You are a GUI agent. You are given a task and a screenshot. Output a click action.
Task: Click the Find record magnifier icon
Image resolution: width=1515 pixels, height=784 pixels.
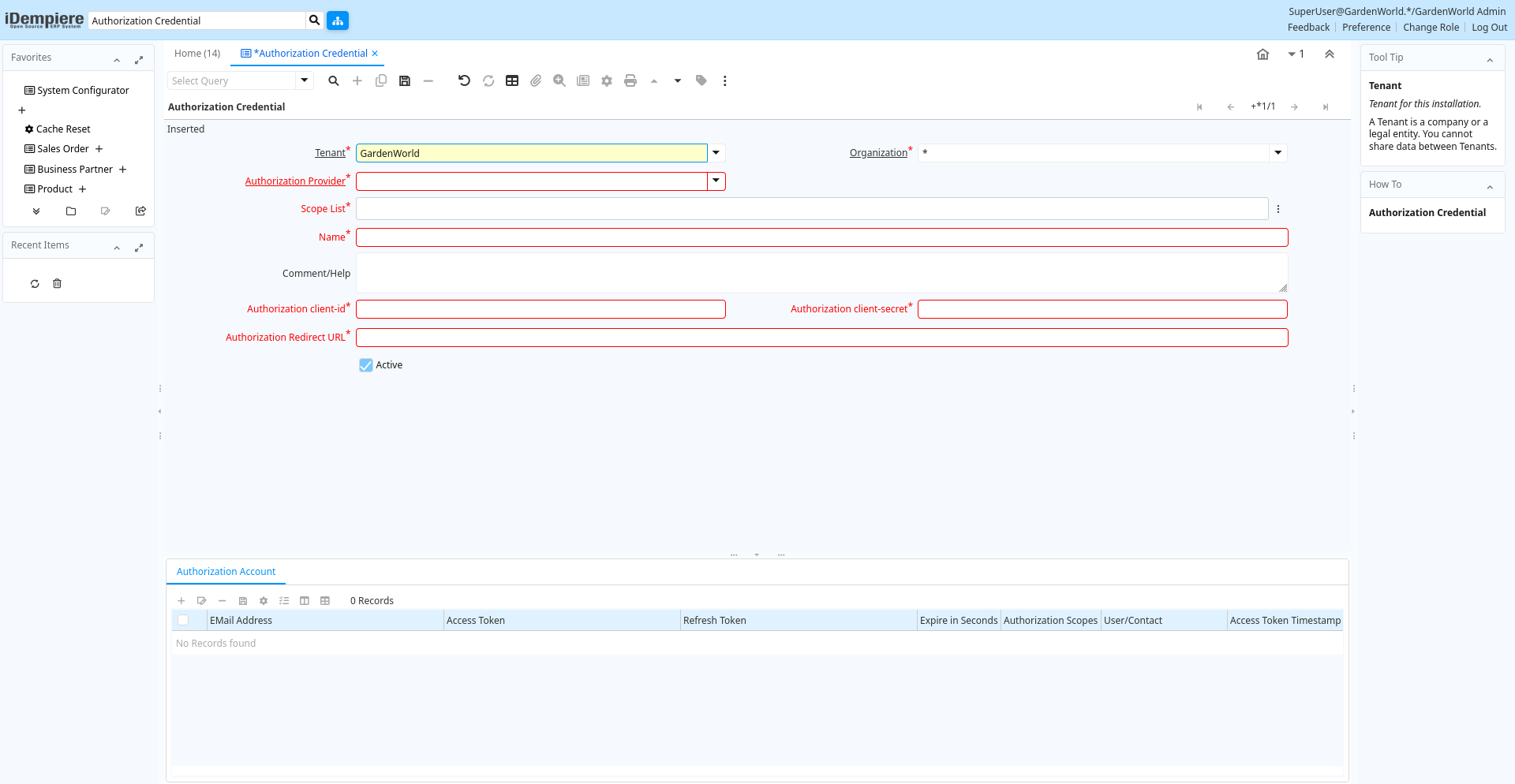(x=334, y=80)
